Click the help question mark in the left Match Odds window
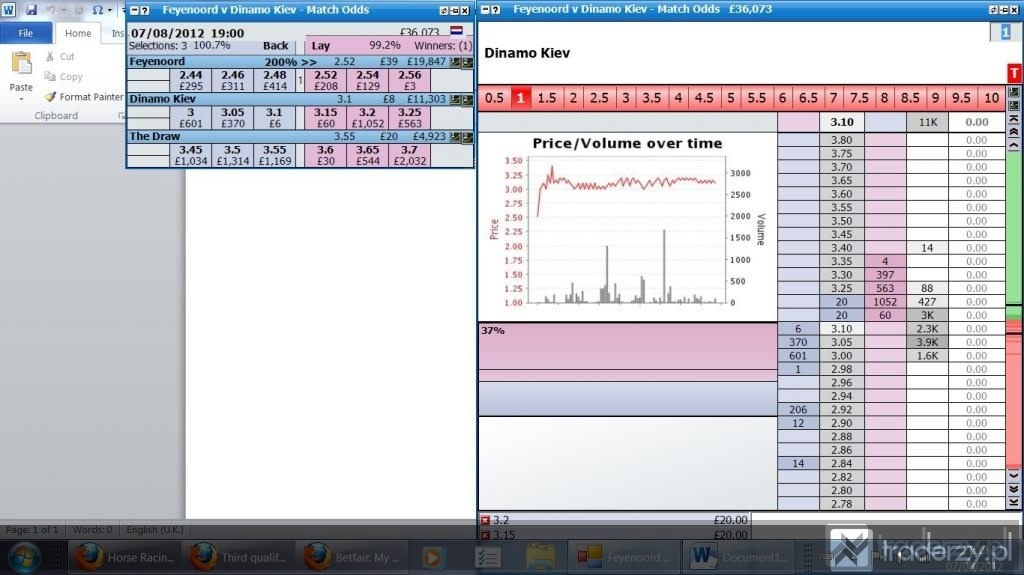This screenshot has width=1024, height=575. point(145,10)
